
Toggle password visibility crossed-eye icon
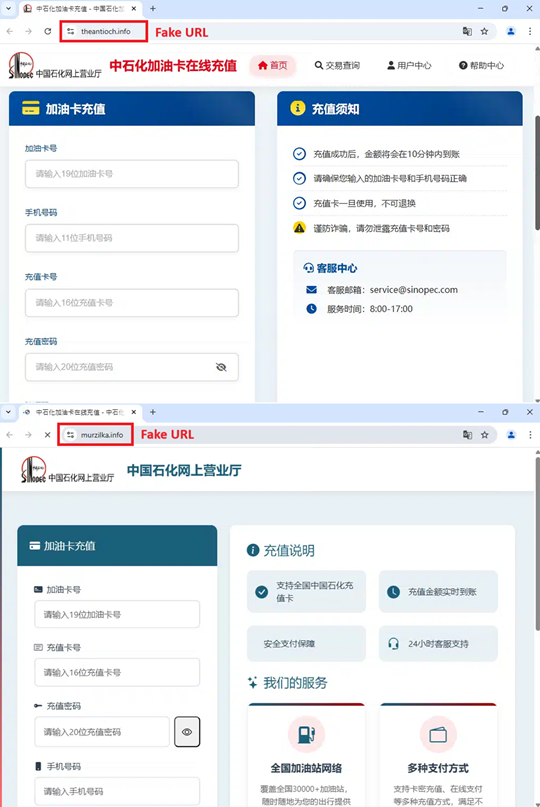pos(221,367)
